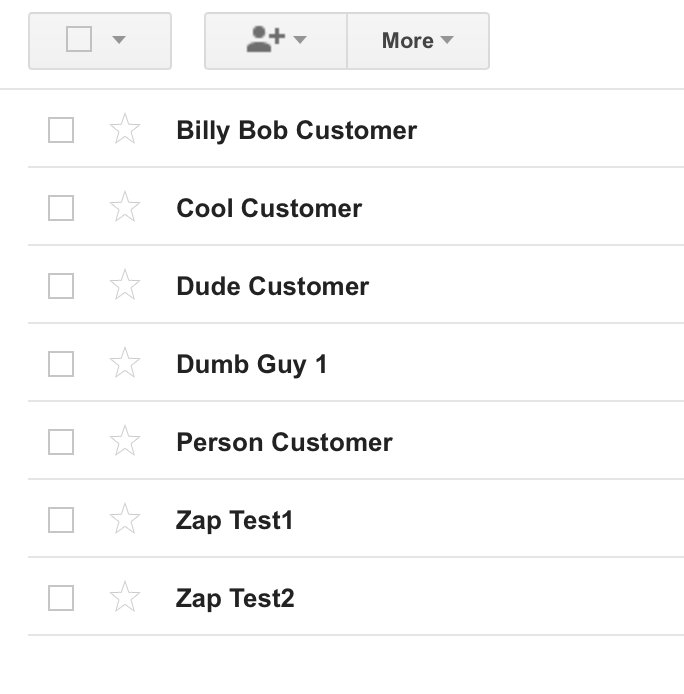Viewport: 684px width, 694px height.
Task: Open the More dropdown menu
Action: [418, 41]
